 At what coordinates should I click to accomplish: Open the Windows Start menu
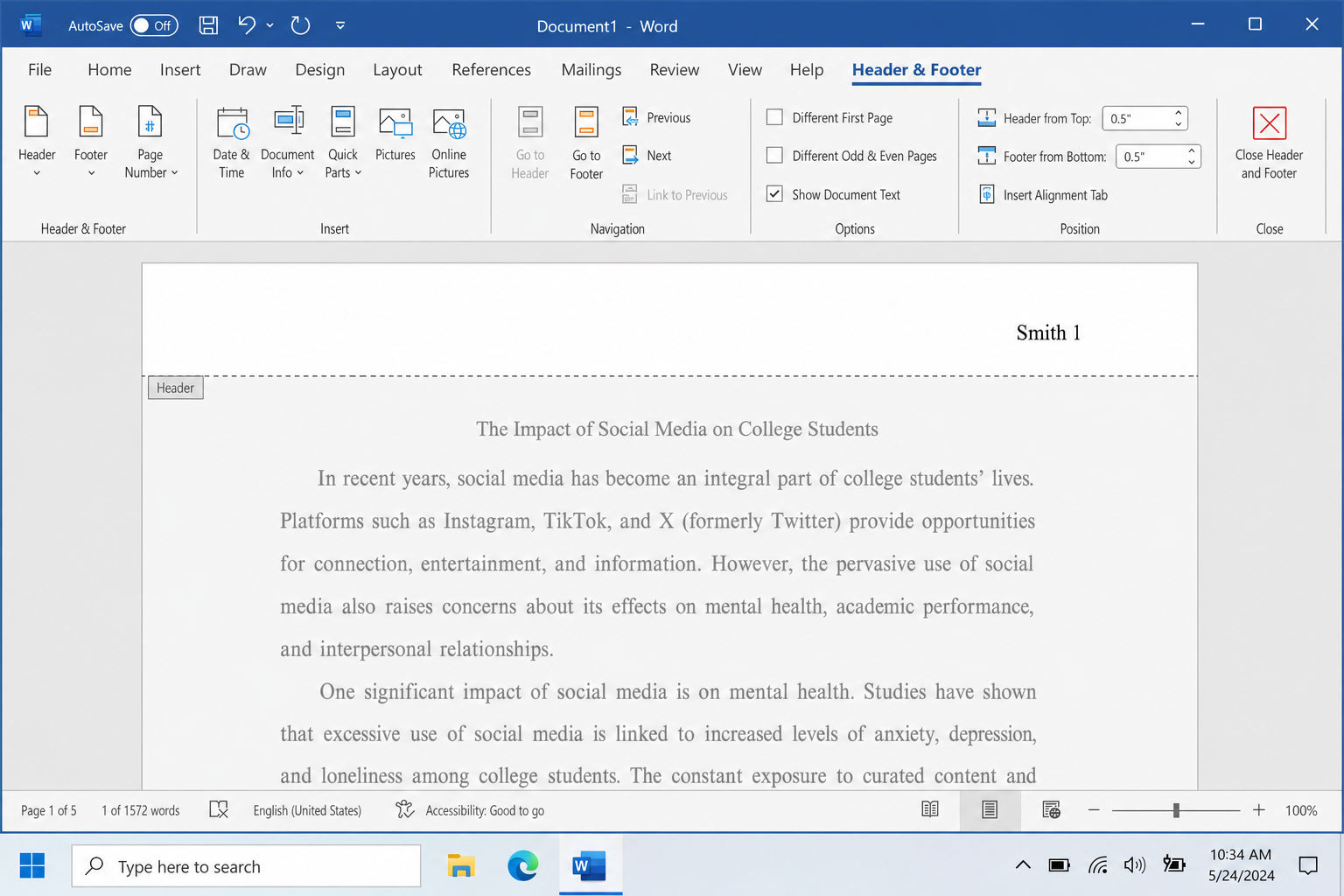click(32, 866)
